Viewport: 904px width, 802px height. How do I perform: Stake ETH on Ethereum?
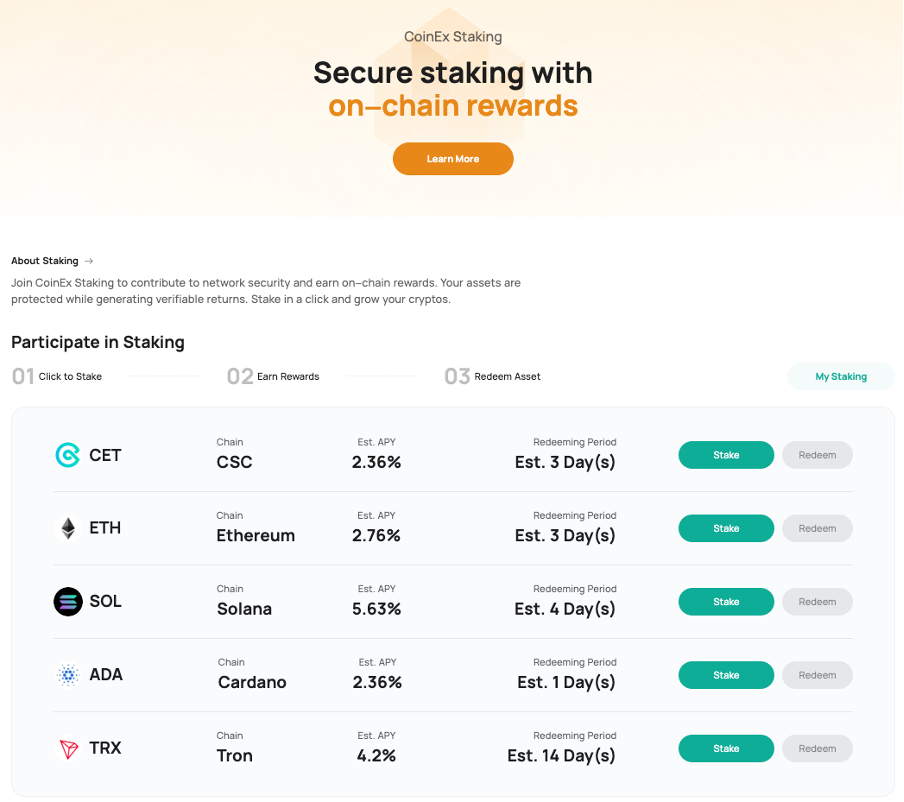[x=726, y=528]
